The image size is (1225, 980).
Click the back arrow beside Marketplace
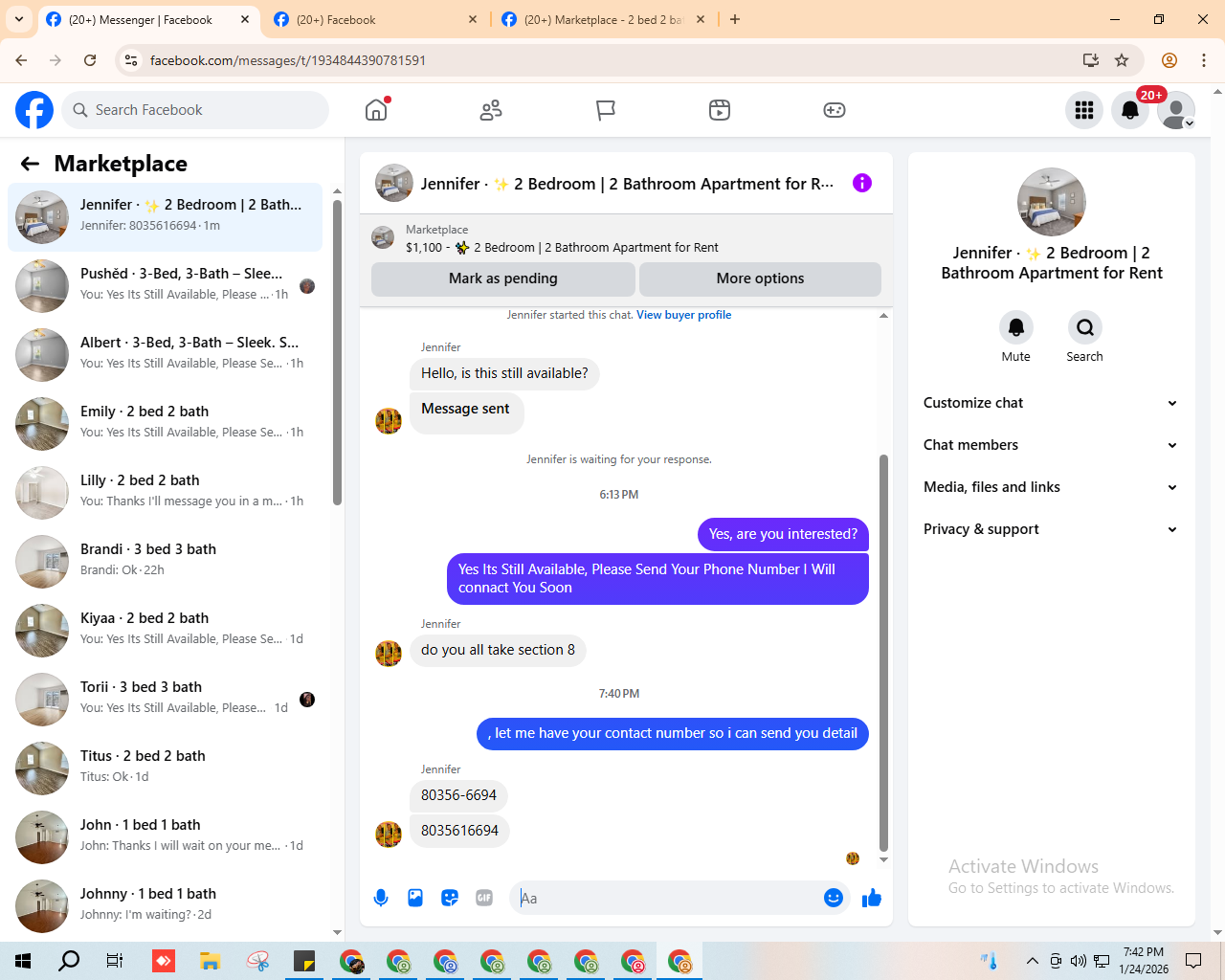click(30, 164)
